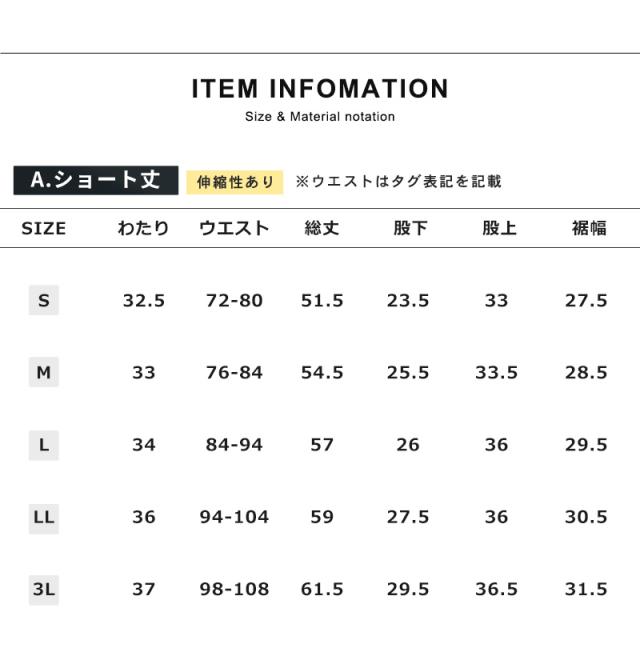Viewport: 640px width, 664px height.
Task: Click the ITEM INFOMATION title
Action: click(x=320, y=89)
